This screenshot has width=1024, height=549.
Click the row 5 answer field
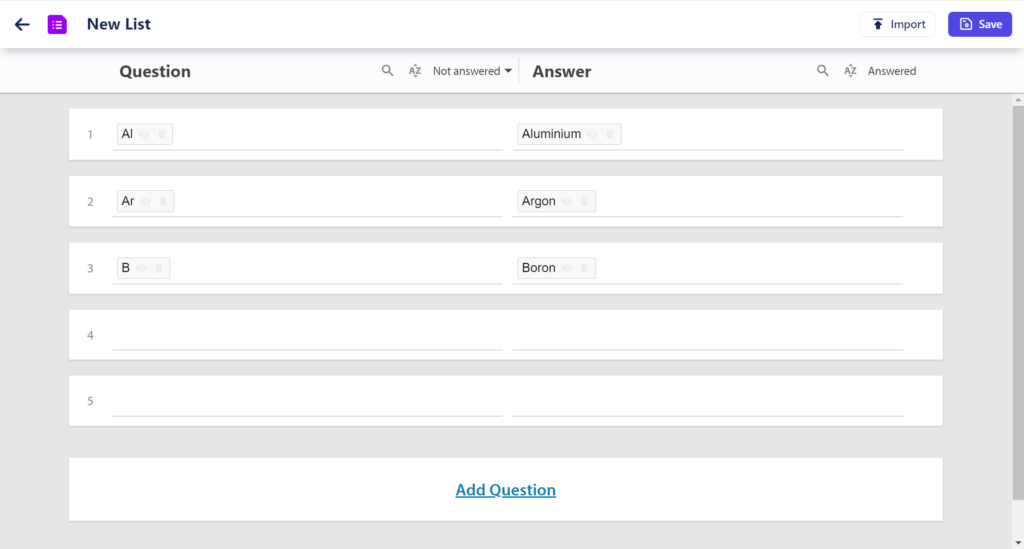point(708,401)
